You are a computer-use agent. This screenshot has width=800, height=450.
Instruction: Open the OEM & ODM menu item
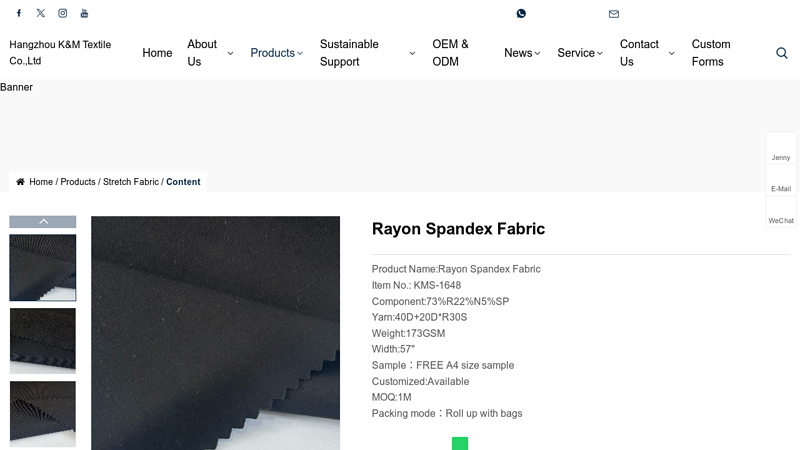451,53
